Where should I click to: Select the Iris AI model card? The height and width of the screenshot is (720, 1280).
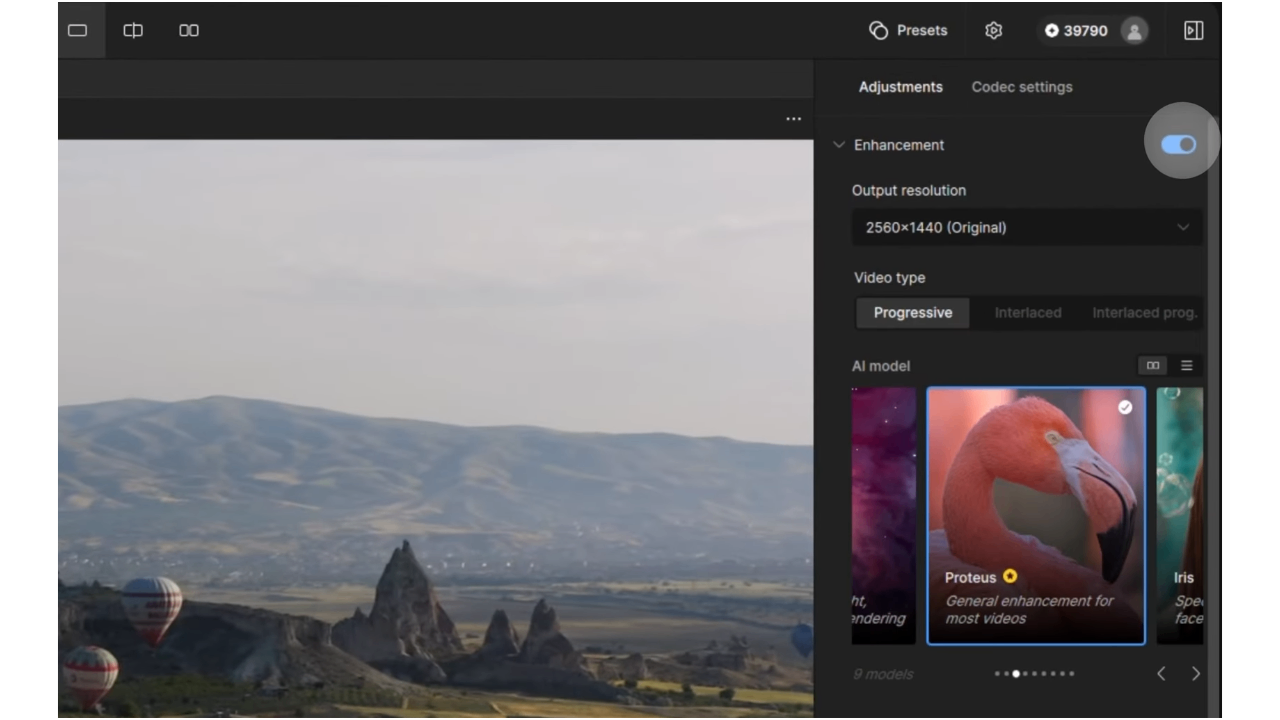1180,516
